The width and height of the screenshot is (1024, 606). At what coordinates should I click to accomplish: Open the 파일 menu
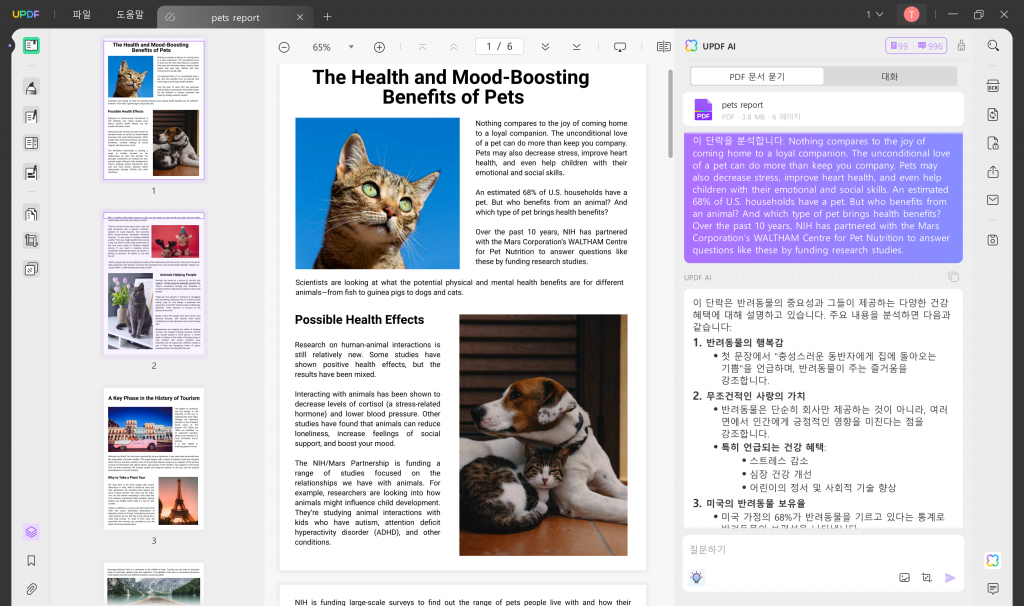tap(82, 14)
